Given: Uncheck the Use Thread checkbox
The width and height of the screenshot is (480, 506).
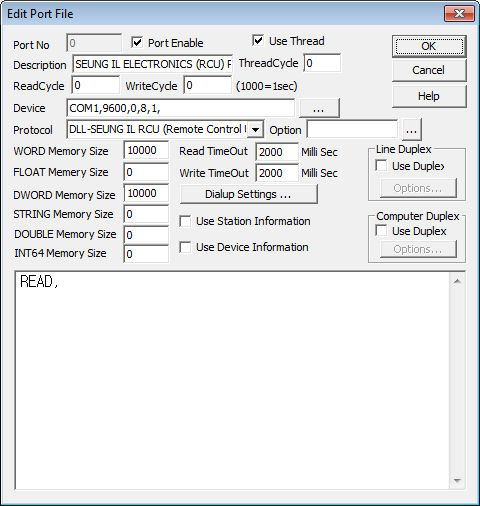Looking at the screenshot, I should tap(258, 41).
